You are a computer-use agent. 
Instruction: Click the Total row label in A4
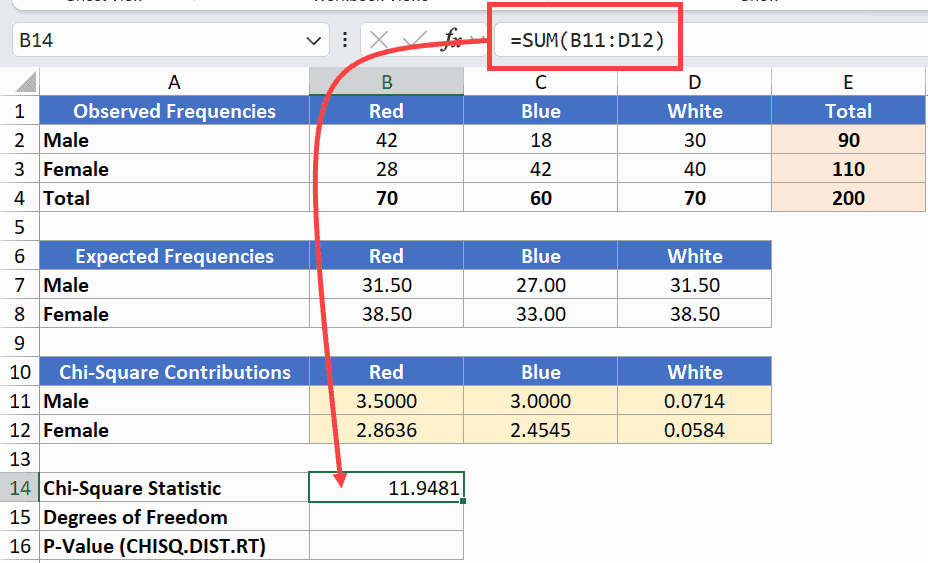(174, 198)
